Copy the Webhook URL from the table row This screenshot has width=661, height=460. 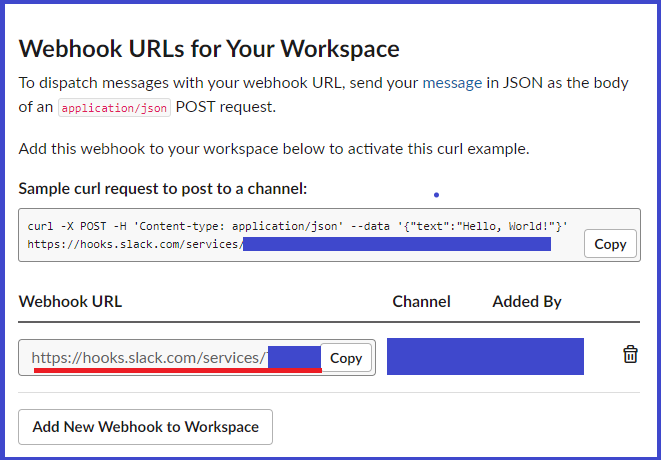tap(346, 358)
